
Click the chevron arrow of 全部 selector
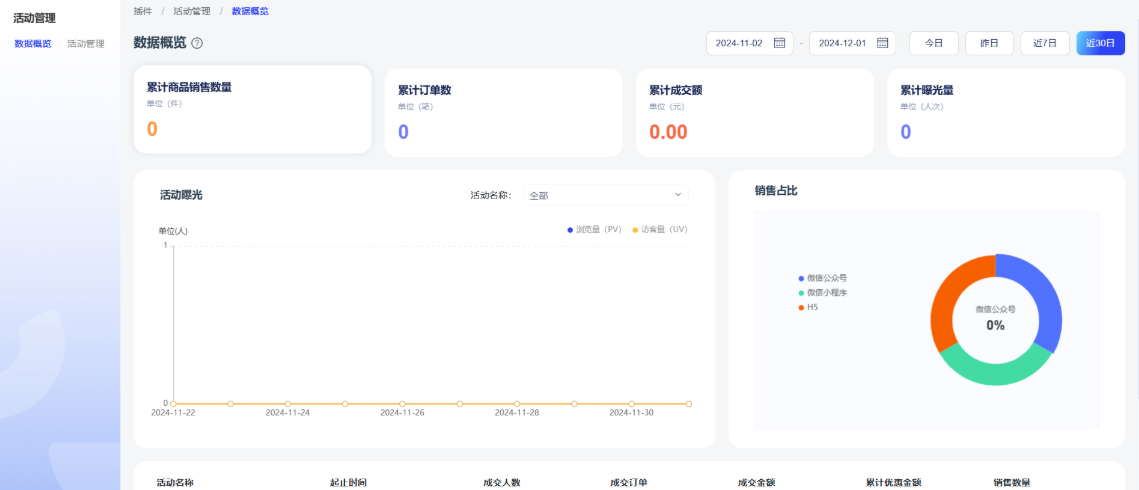click(x=678, y=195)
